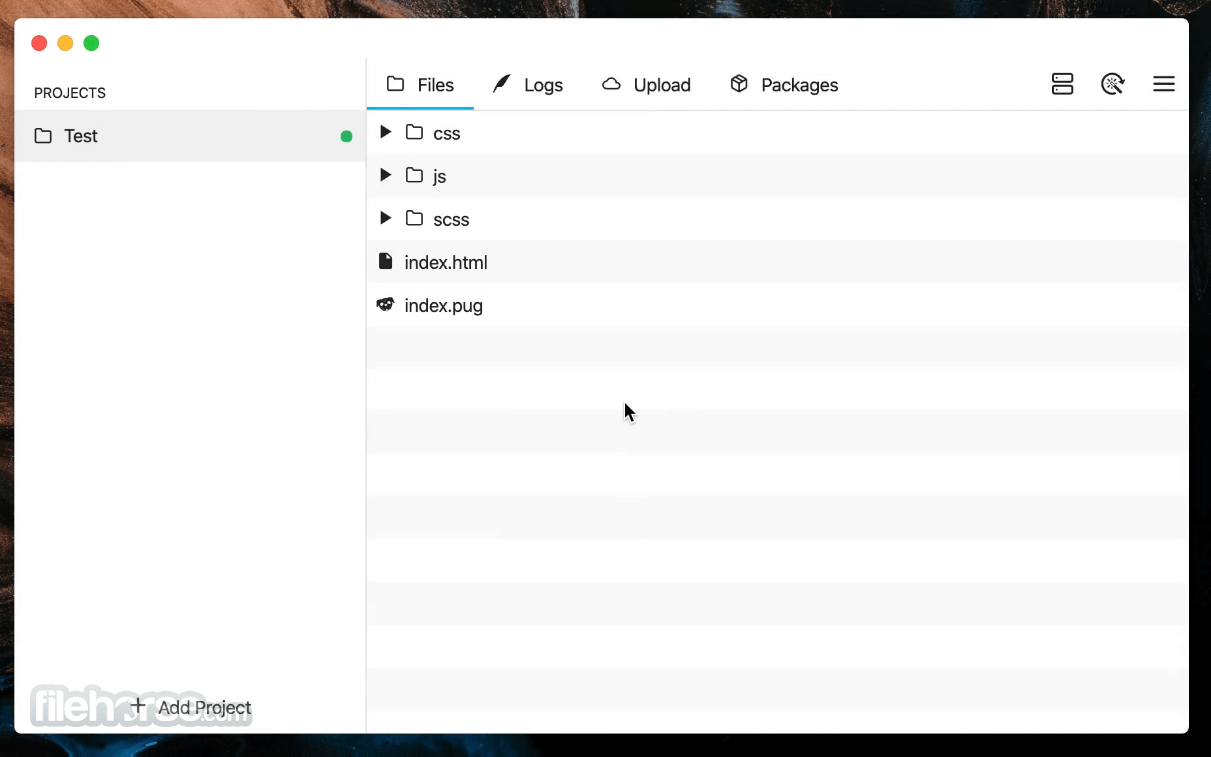The height and width of the screenshot is (757, 1211).
Task: Expand the css folder arrow
Action: [385, 132]
